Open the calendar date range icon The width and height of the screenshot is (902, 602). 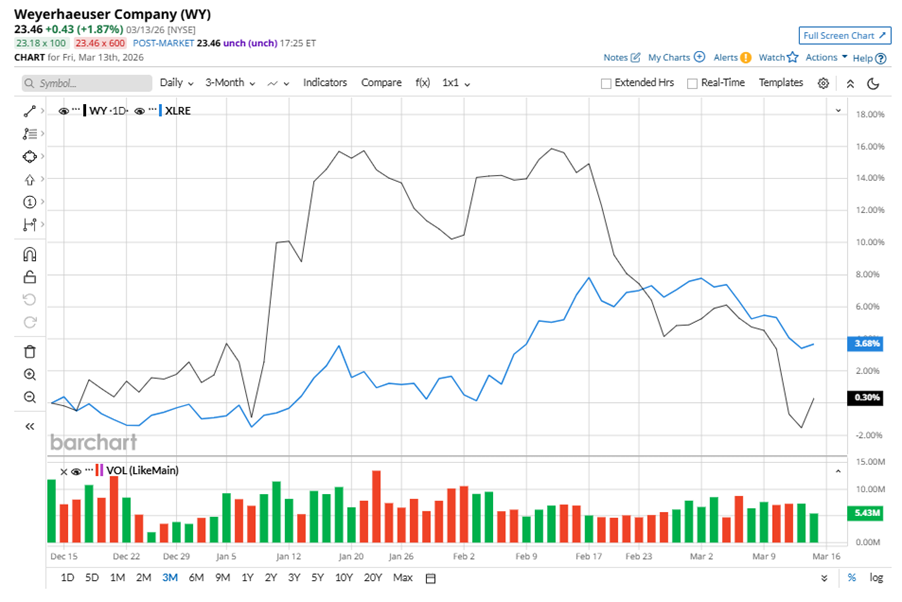430,578
